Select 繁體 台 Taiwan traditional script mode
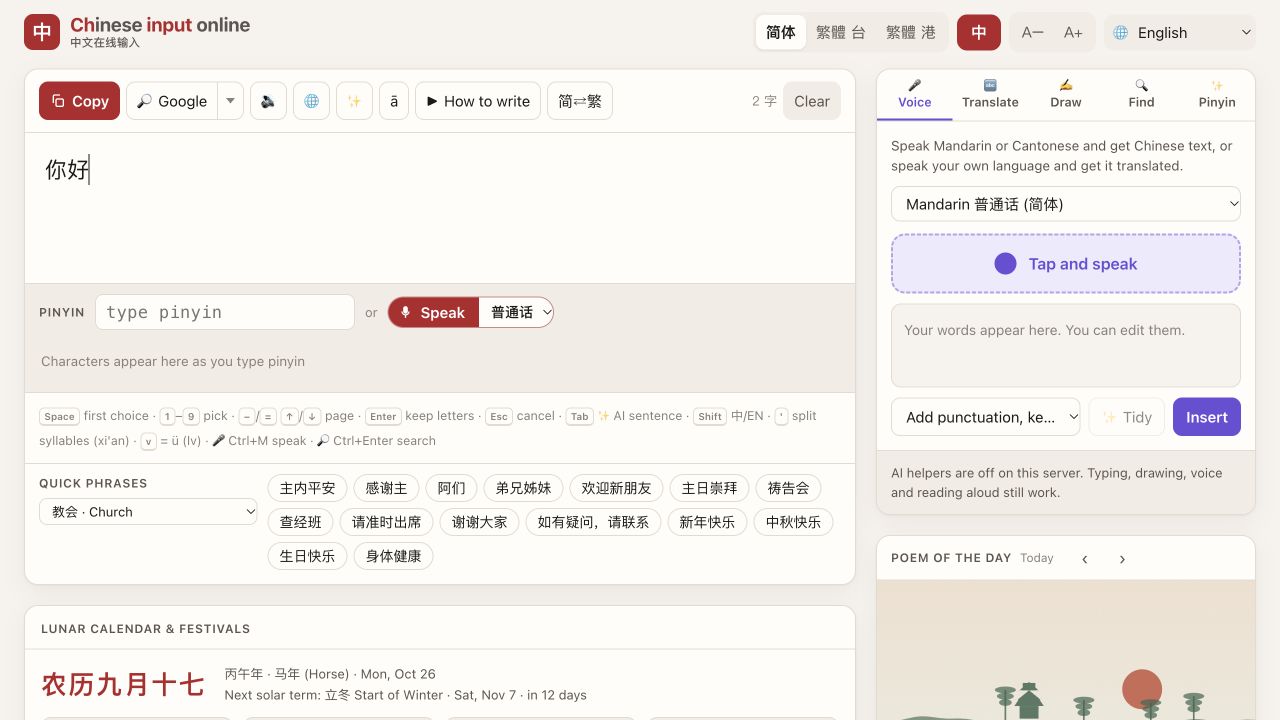 pos(840,32)
